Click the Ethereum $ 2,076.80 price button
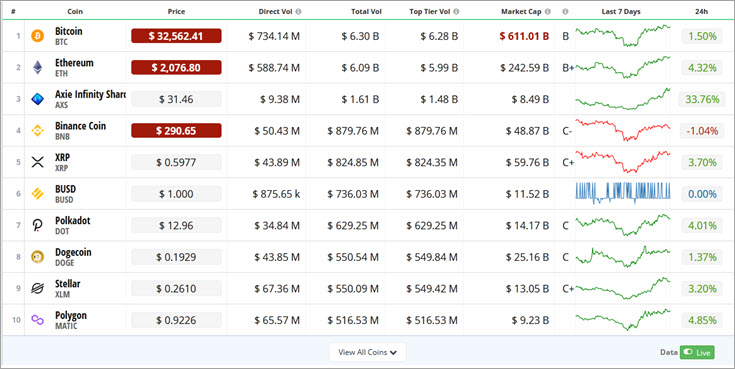Image resolution: width=735 pixels, height=369 pixels. (176, 68)
